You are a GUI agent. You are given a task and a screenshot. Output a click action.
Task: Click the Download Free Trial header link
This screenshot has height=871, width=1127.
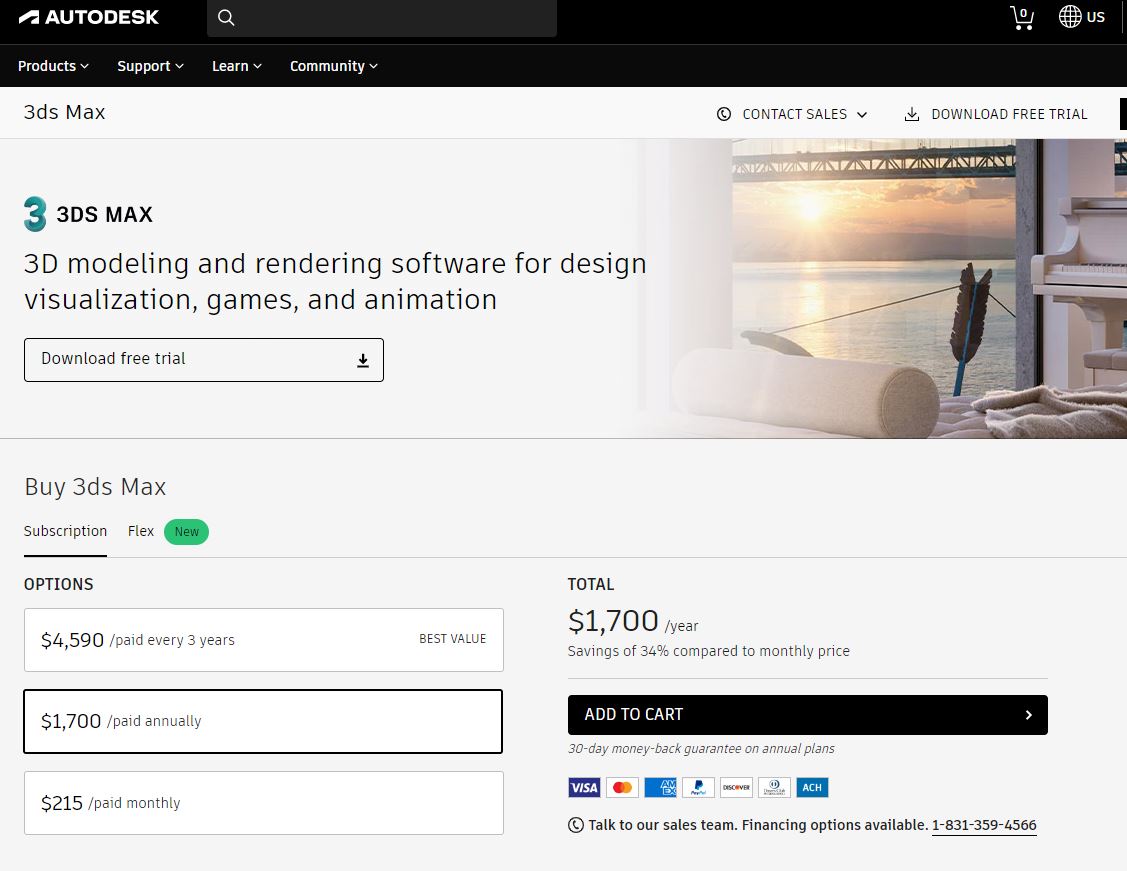995,114
